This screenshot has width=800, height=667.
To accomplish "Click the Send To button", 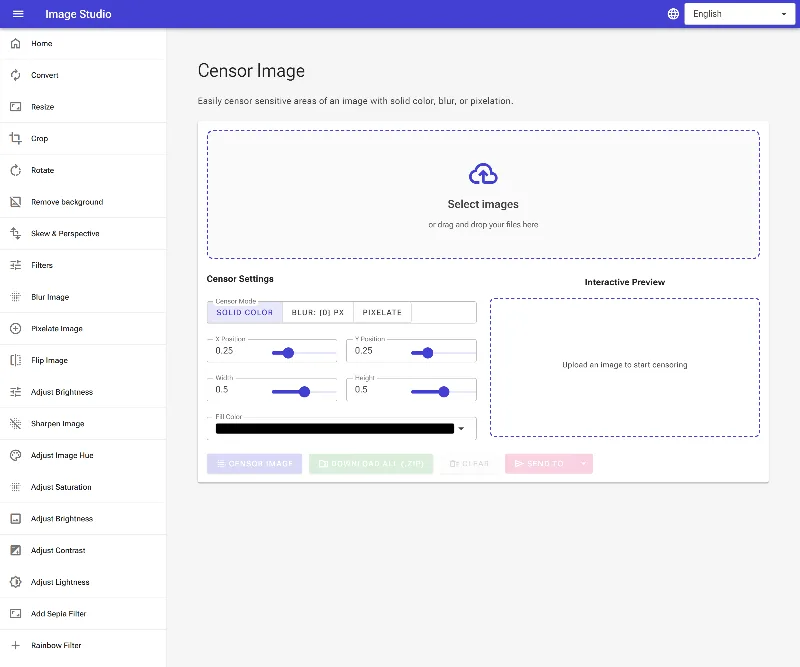I will tap(539, 463).
